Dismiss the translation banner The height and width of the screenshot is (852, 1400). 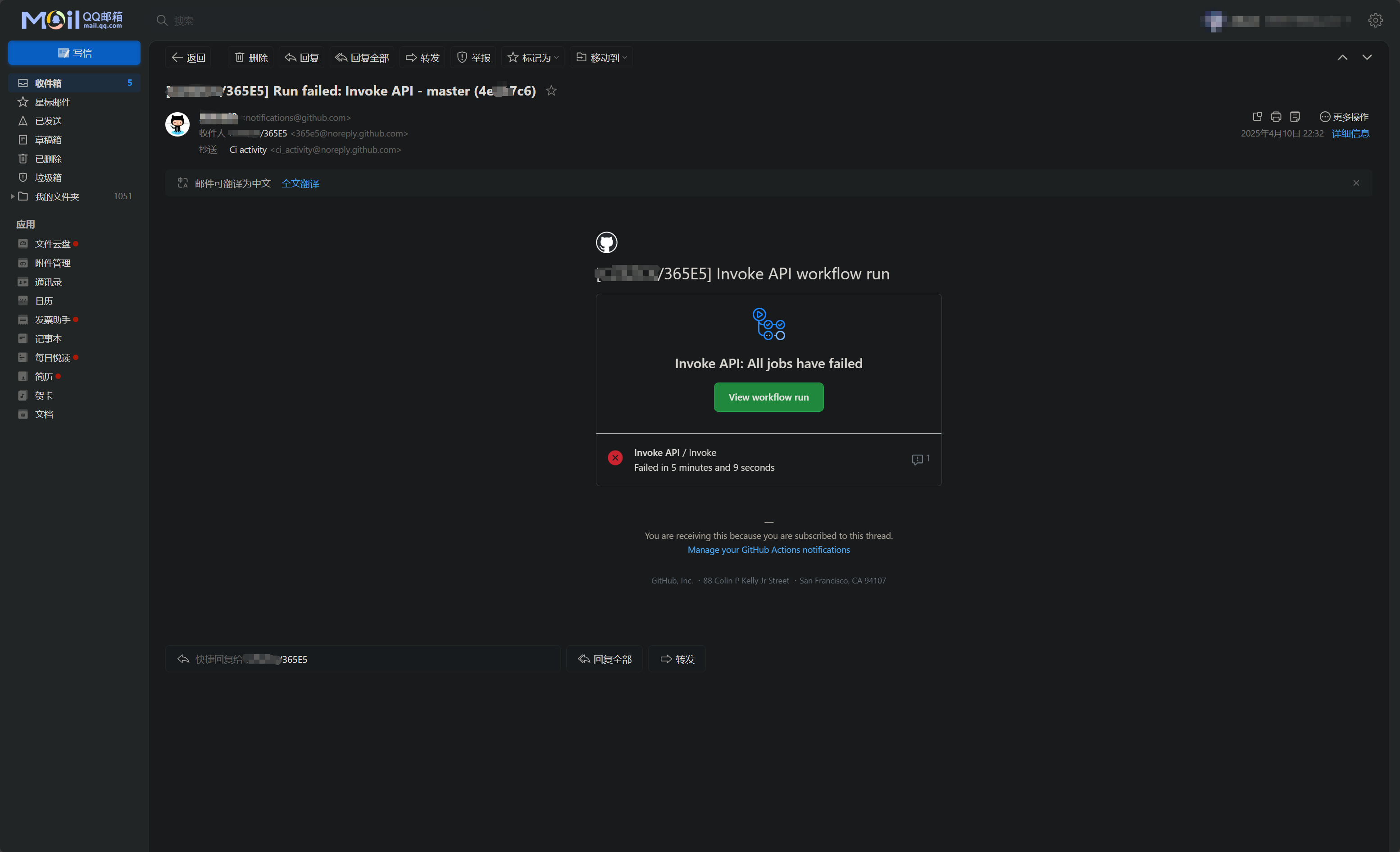[x=1356, y=183]
